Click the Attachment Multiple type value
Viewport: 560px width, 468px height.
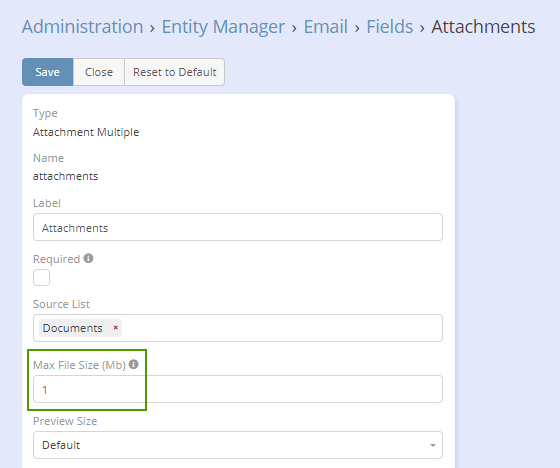(x=86, y=132)
